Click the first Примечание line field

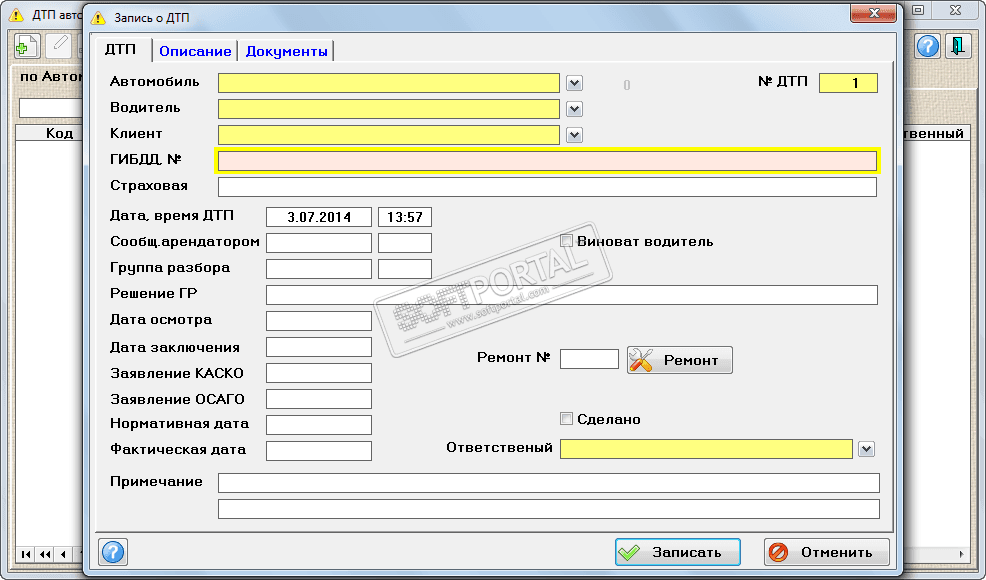click(x=548, y=483)
